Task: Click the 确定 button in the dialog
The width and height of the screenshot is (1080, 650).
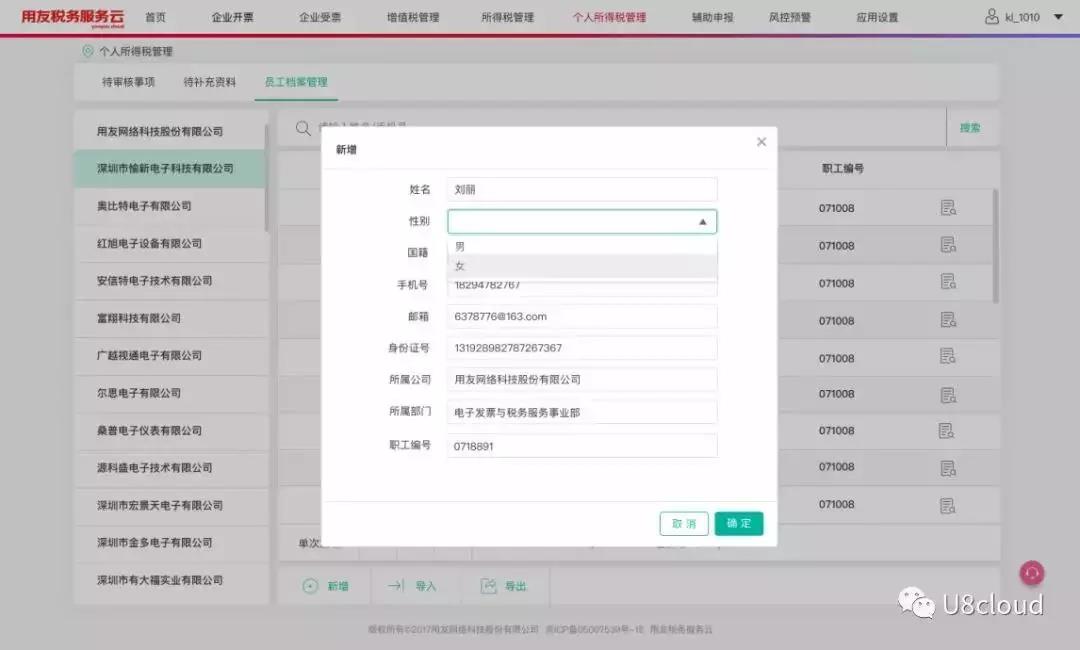Action: [x=738, y=523]
